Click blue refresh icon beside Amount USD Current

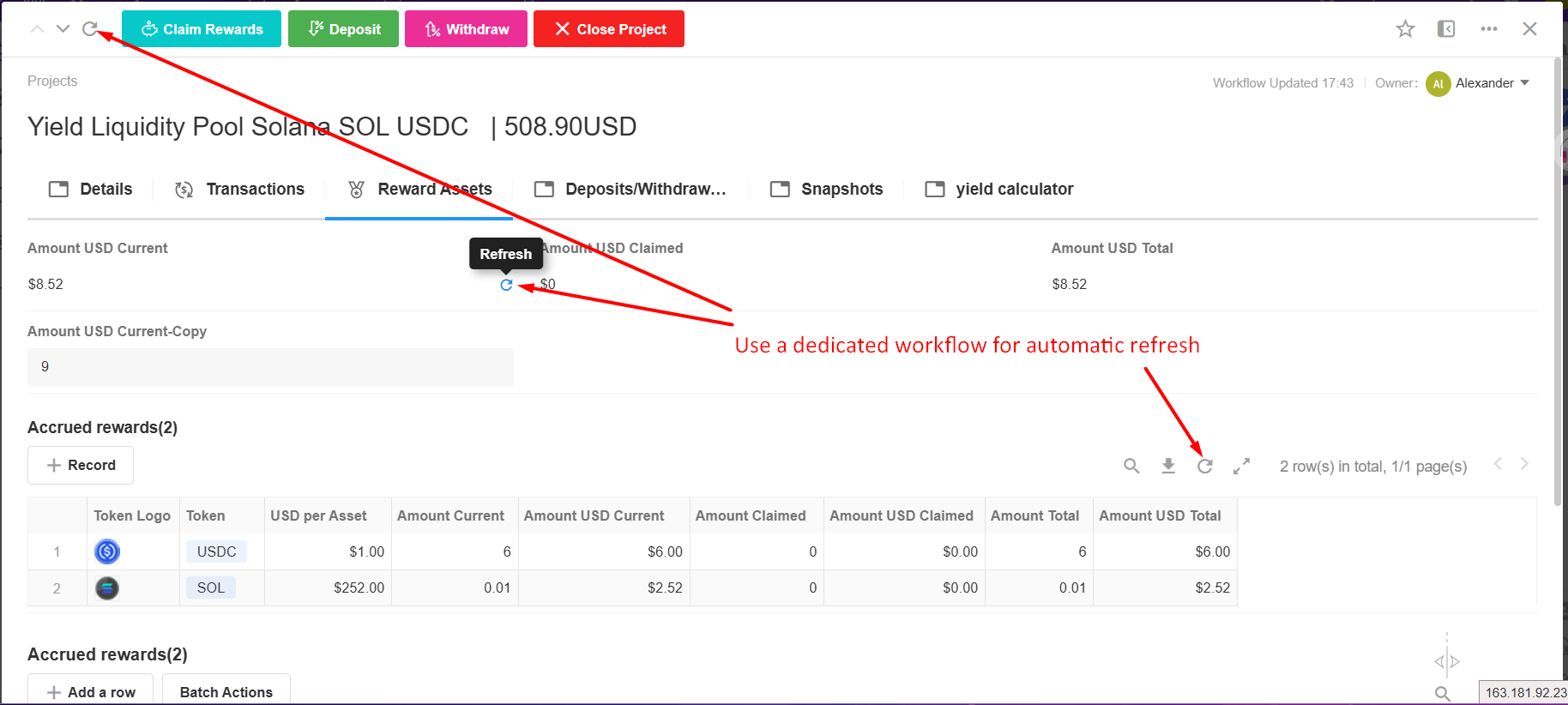(x=506, y=285)
